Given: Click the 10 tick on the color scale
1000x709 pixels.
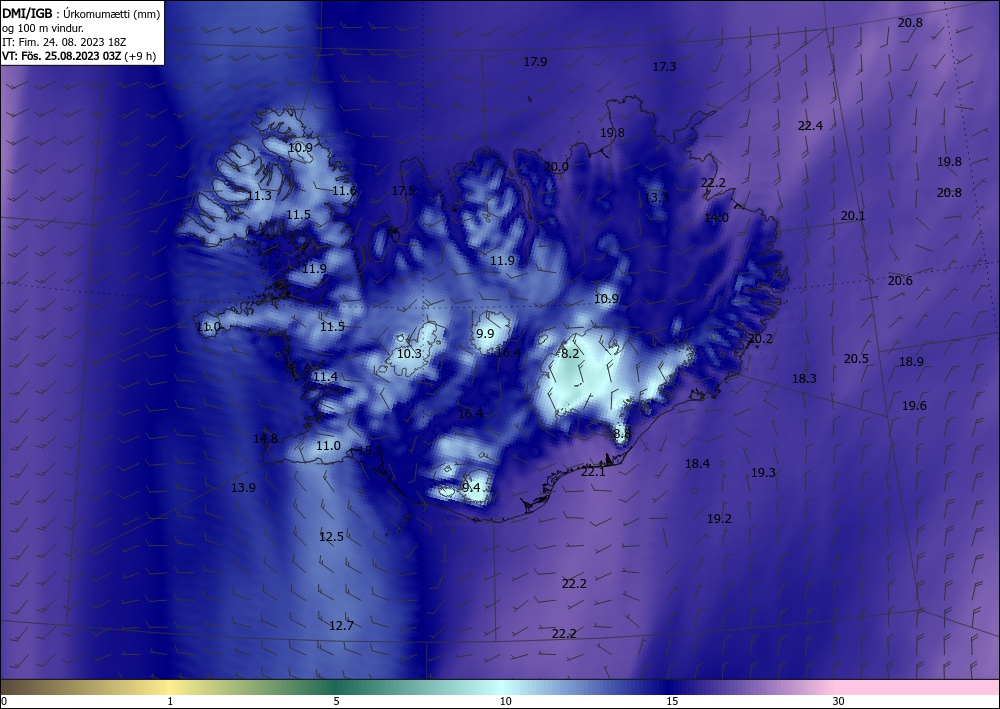Looking at the screenshot, I should coord(506,701).
